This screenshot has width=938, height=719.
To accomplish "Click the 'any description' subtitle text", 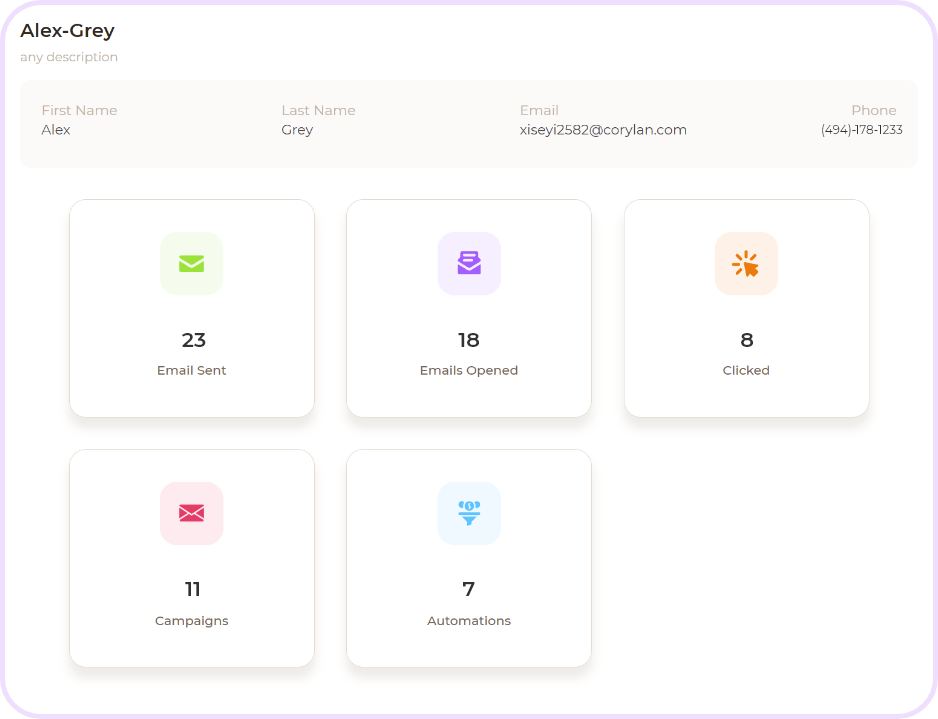I will [x=69, y=57].
